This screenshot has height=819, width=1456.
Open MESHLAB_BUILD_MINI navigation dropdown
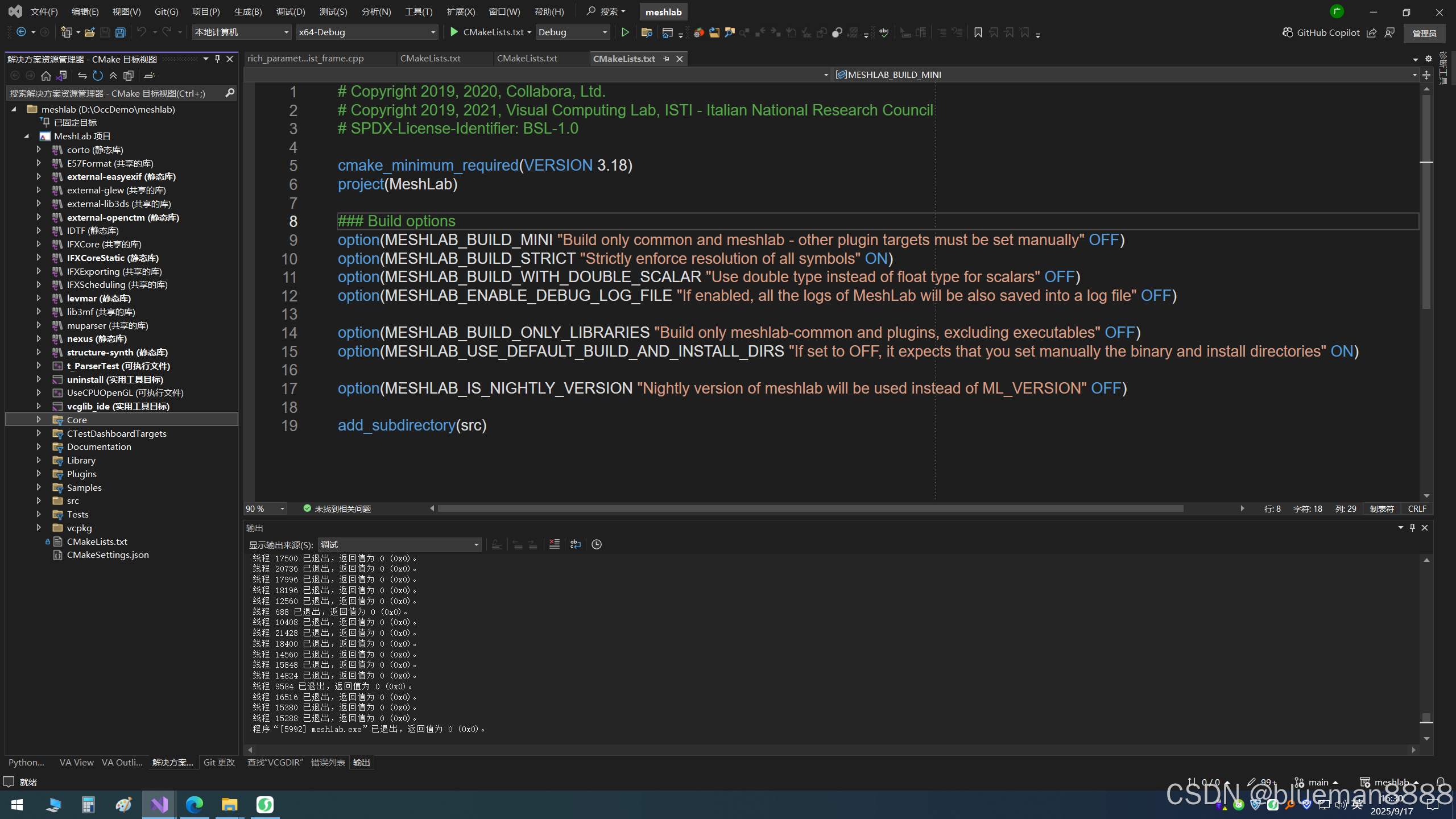coord(1126,75)
